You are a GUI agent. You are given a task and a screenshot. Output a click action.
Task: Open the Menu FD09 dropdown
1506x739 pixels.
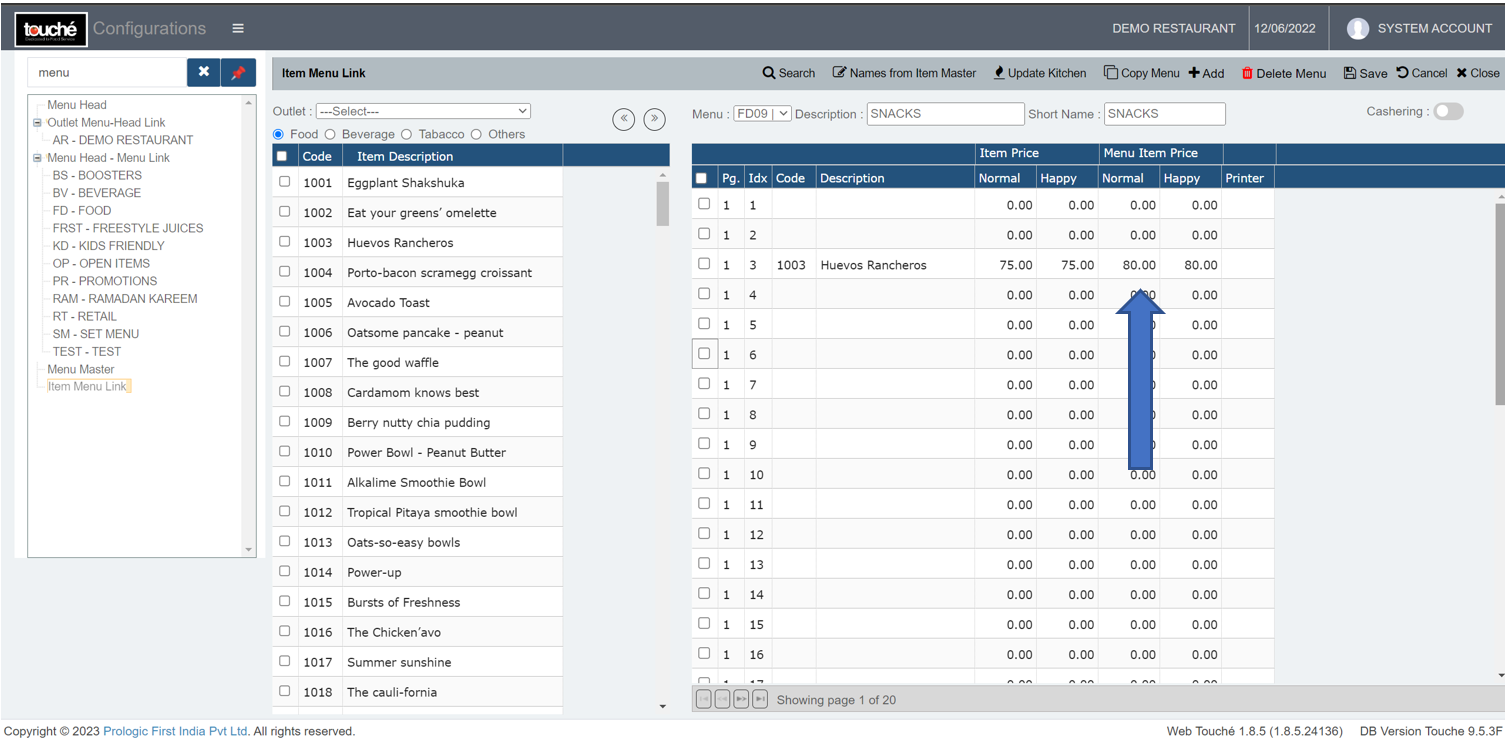point(762,114)
